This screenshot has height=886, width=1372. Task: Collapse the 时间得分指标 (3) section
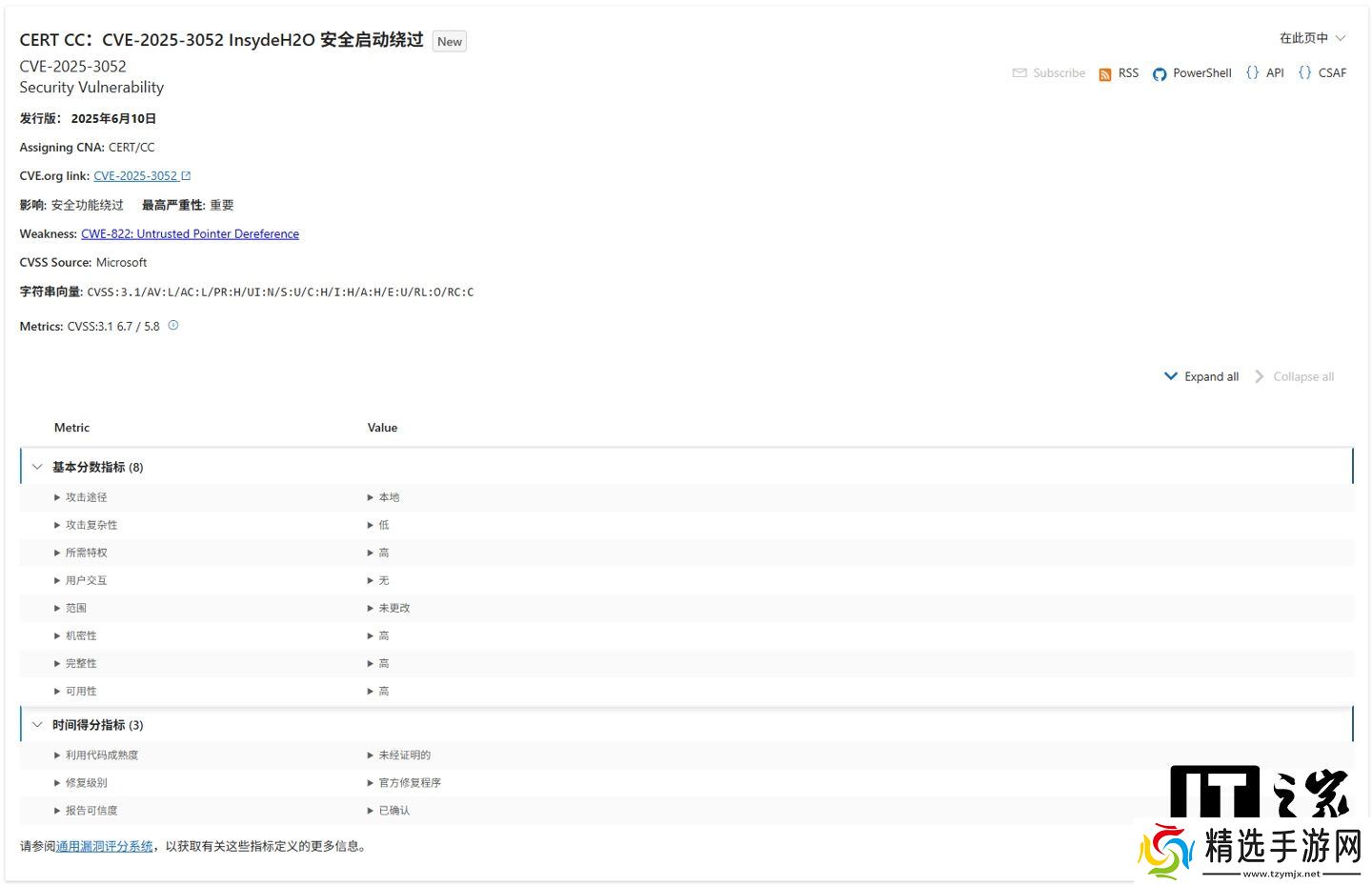pos(38,725)
